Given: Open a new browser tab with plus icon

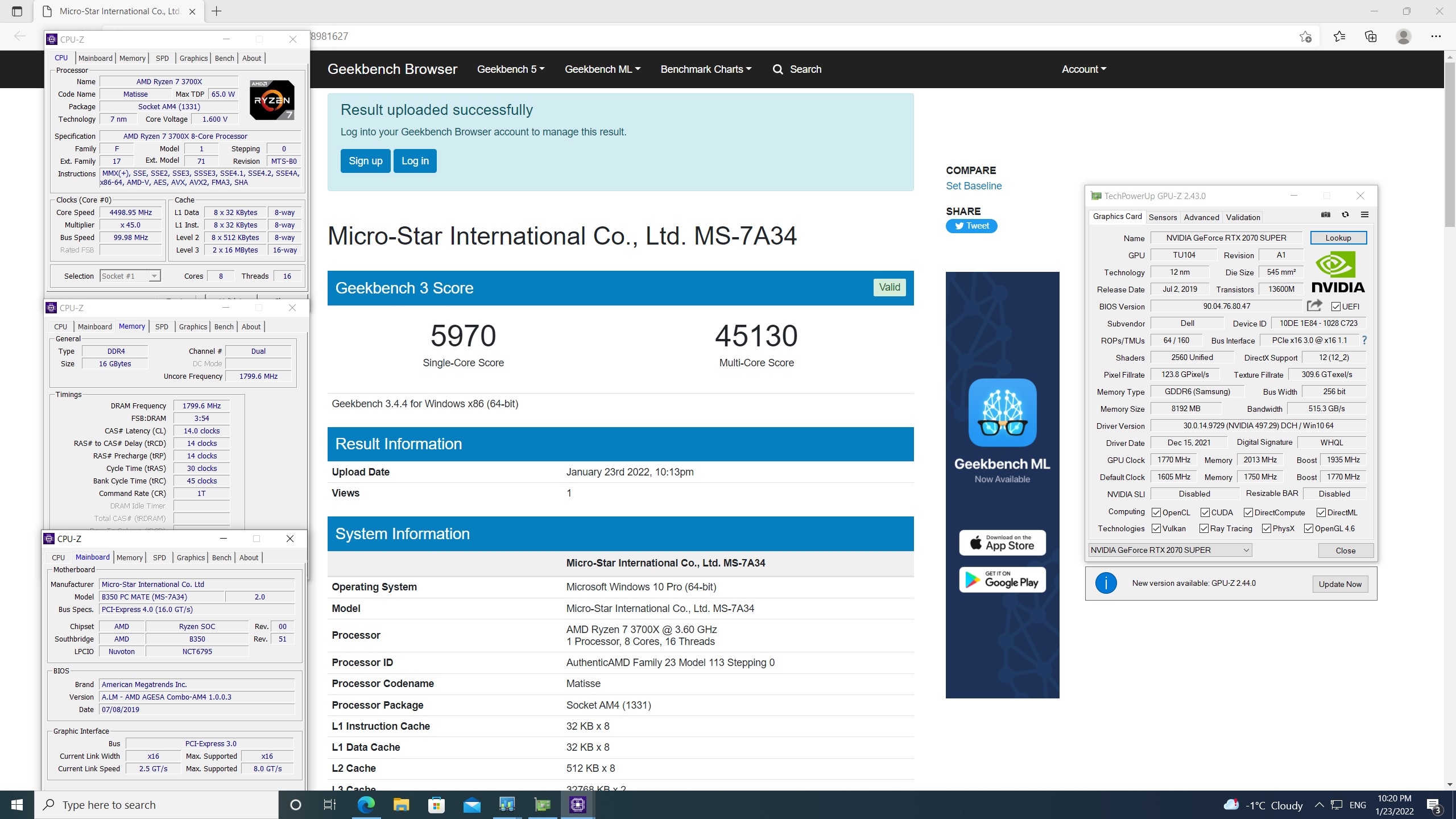Looking at the screenshot, I should (216, 11).
